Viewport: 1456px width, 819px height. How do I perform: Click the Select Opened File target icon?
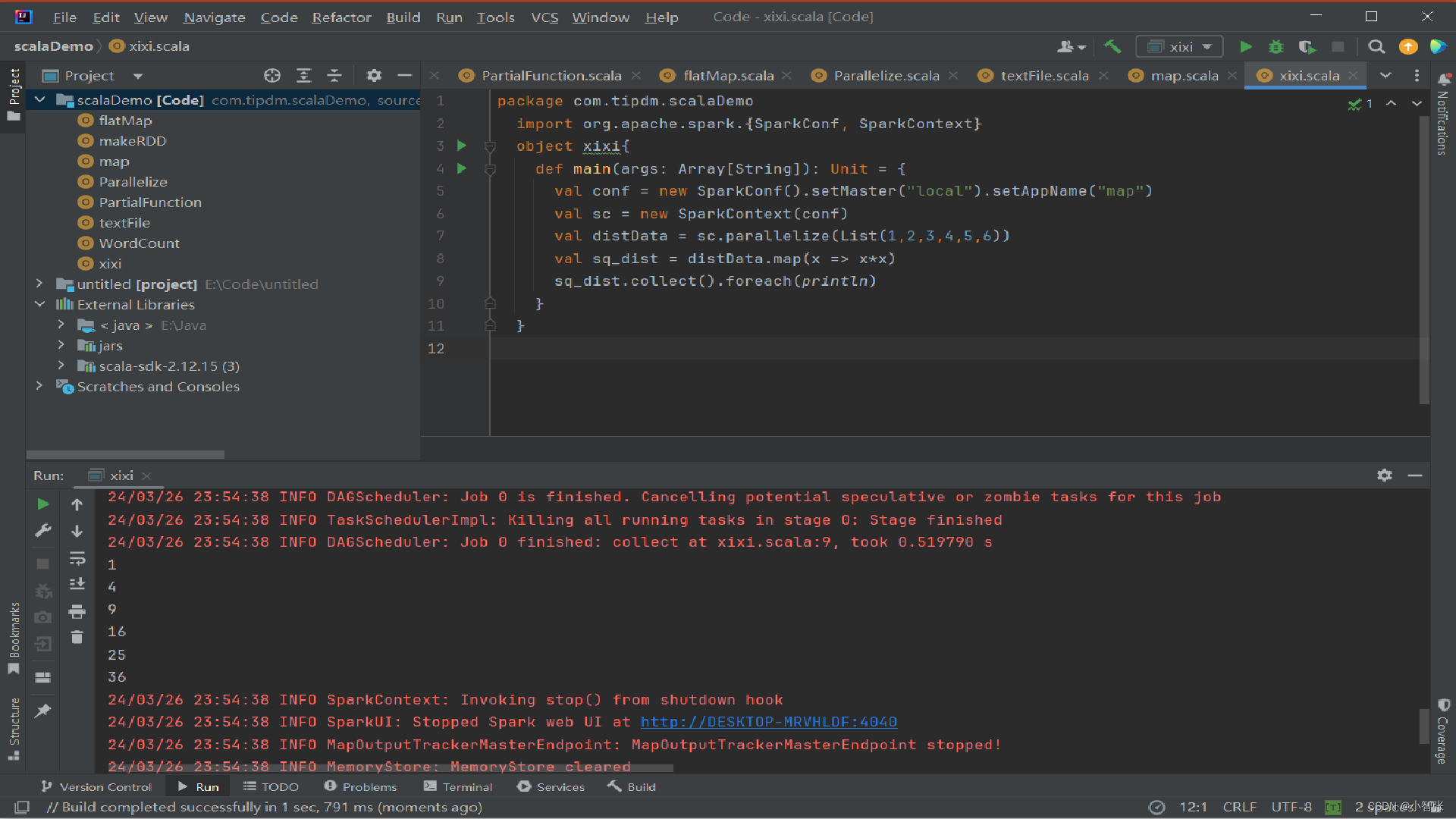pos(272,76)
